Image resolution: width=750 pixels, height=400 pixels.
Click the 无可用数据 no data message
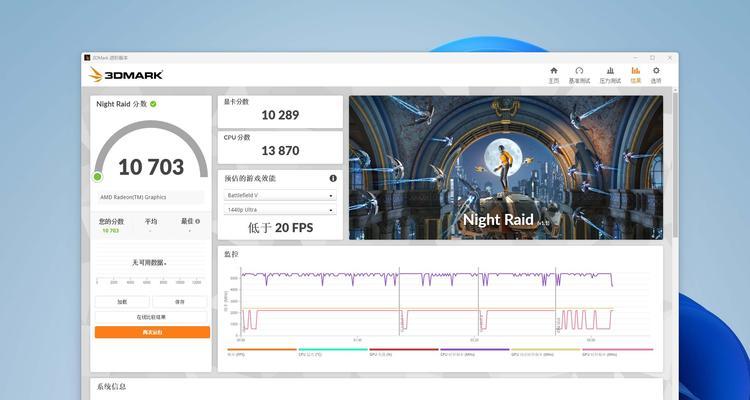150,263
